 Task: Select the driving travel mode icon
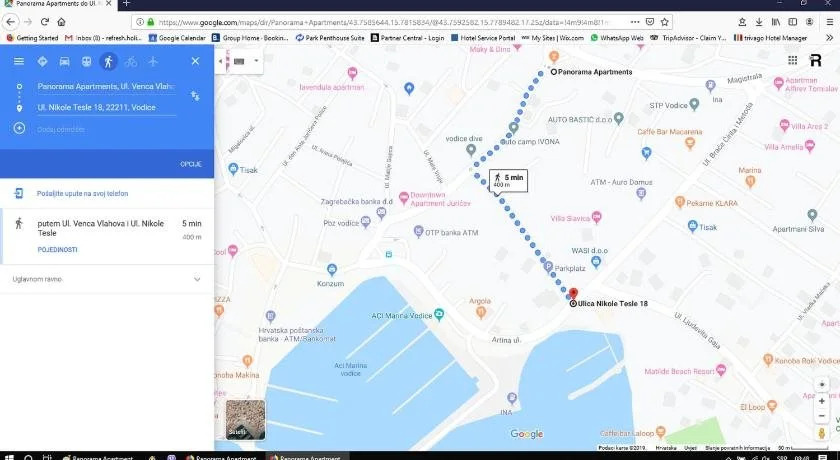(x=64, y=61)
